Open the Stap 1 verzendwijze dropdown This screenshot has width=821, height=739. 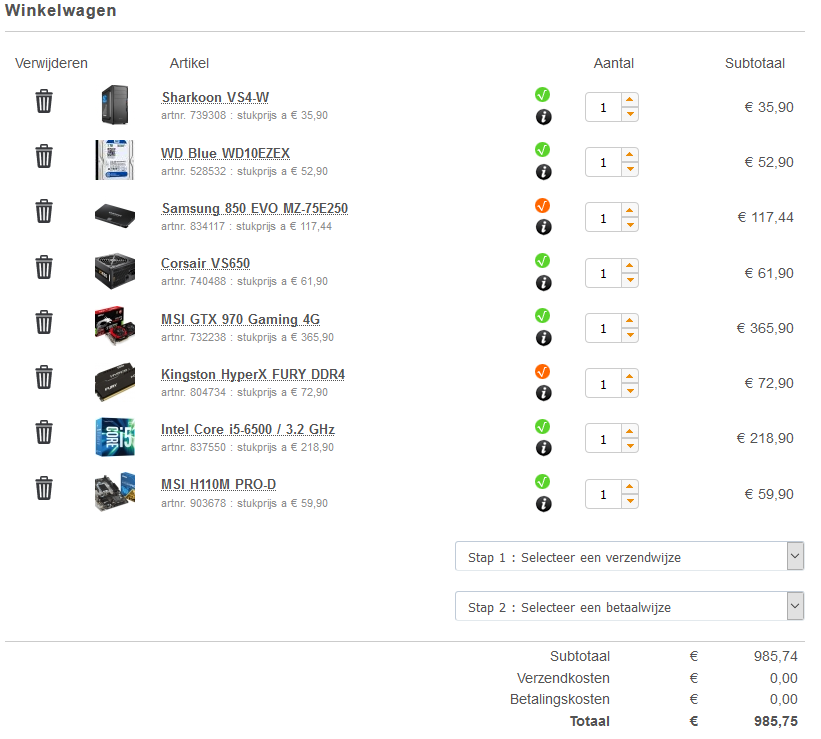pyautogui.click(x=629, y=557)
